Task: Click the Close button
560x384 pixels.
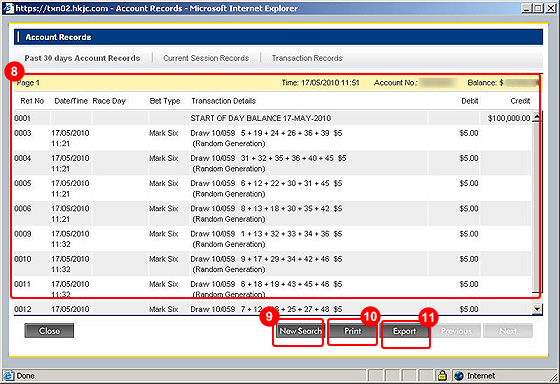Action: point(49,331)
